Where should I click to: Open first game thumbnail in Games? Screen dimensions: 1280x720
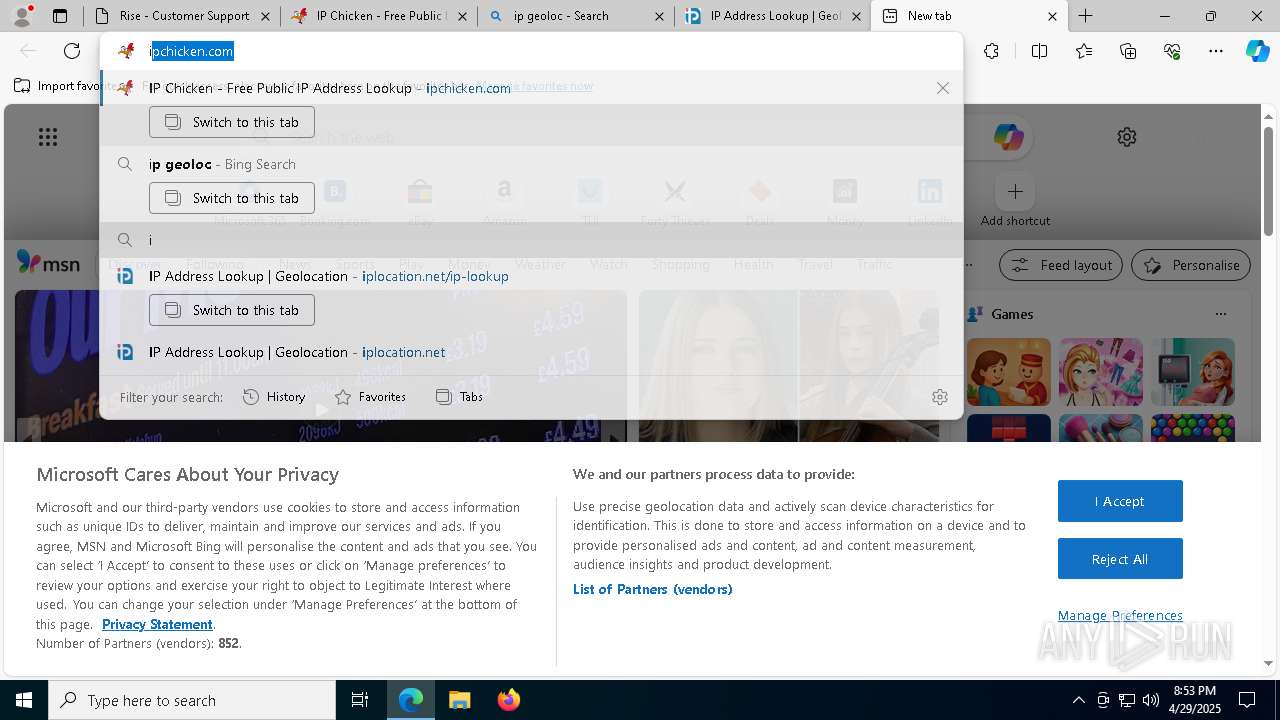[1009, 372]
